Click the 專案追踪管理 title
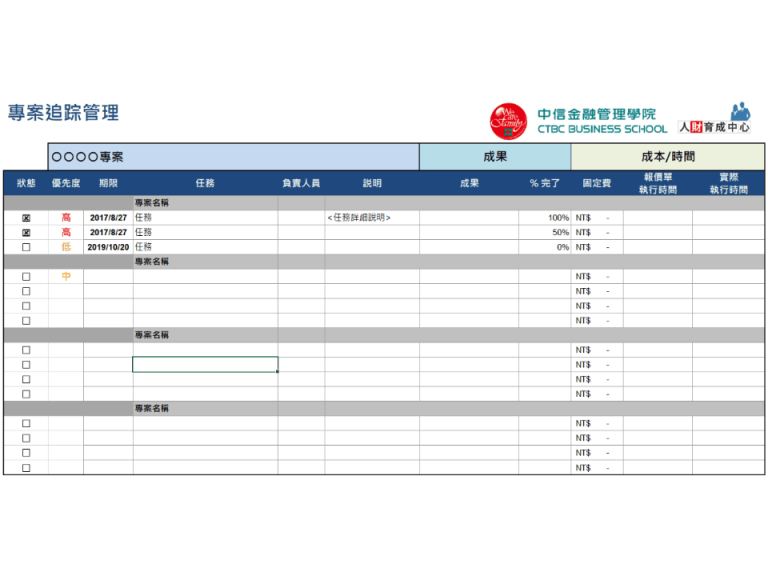 (63, 113)
